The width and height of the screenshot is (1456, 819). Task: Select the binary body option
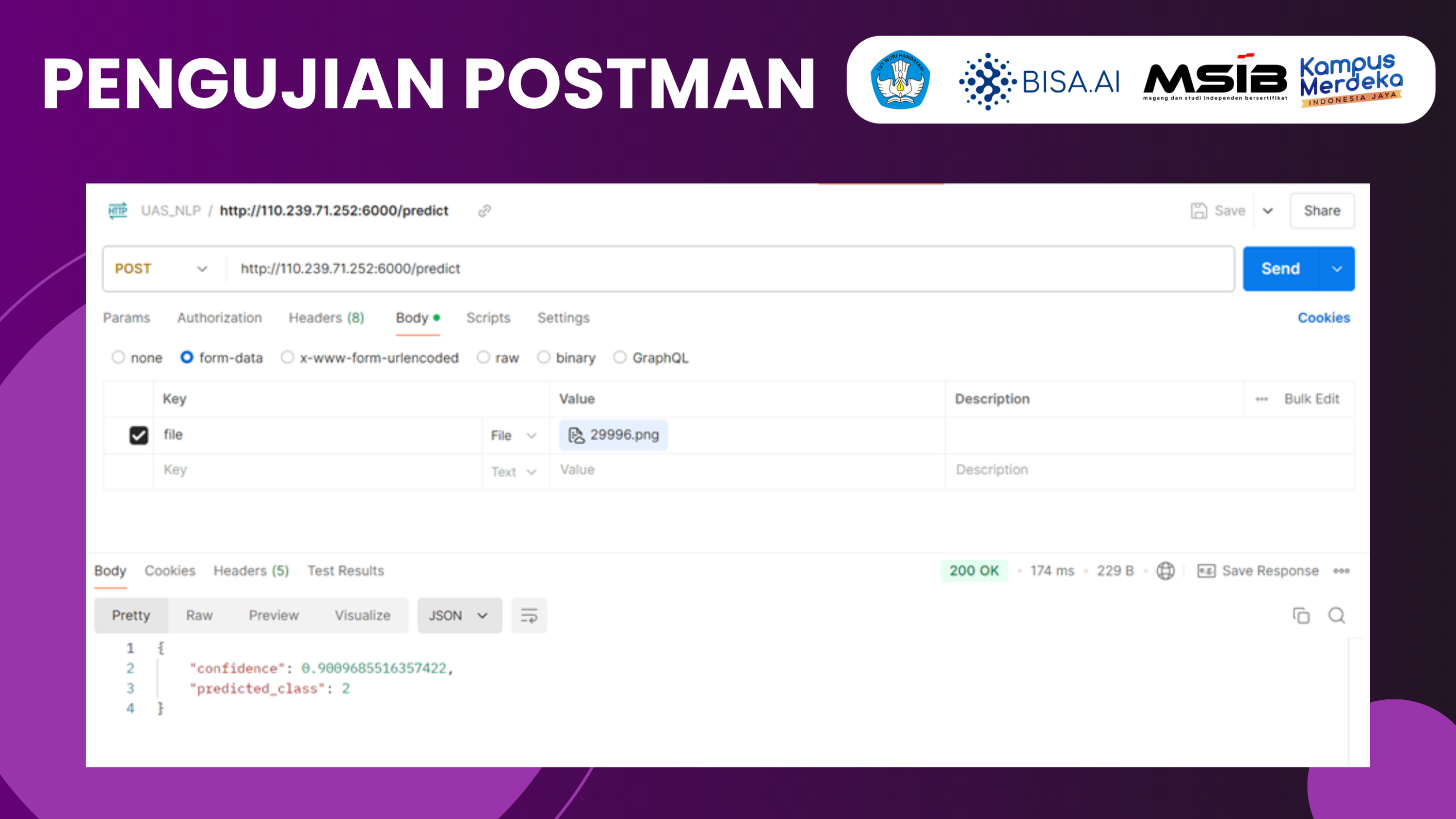(x=543, y=357)
